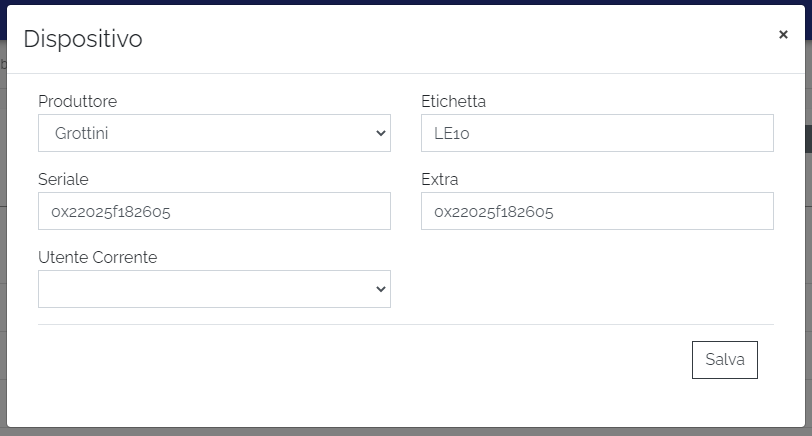Click the LE10 text in Etichetta
The height and width of the screenshot is (436, 812).
pyautogui.click(x=451, y=133)
